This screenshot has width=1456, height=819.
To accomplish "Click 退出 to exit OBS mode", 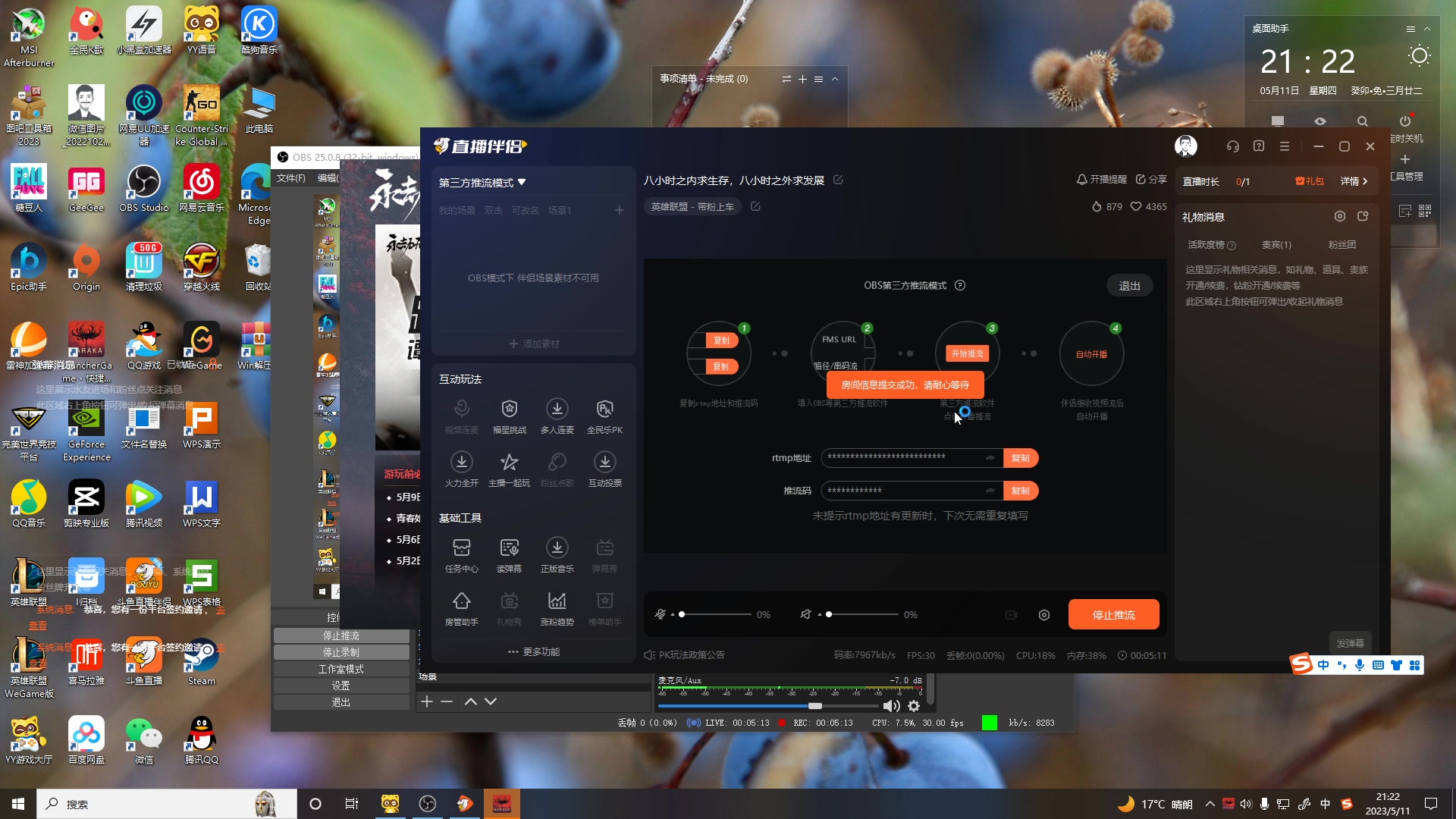I will pyautogui.click(x=1129, y=286).
